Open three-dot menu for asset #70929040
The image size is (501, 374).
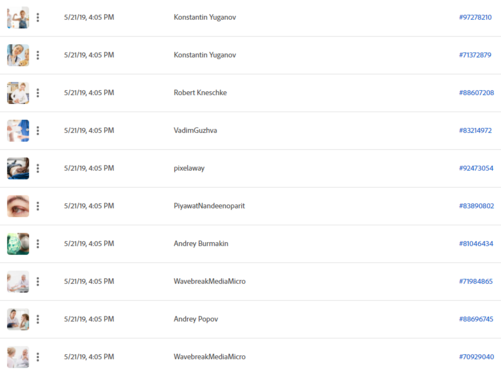pyautogui.click(x=38, y=357)
